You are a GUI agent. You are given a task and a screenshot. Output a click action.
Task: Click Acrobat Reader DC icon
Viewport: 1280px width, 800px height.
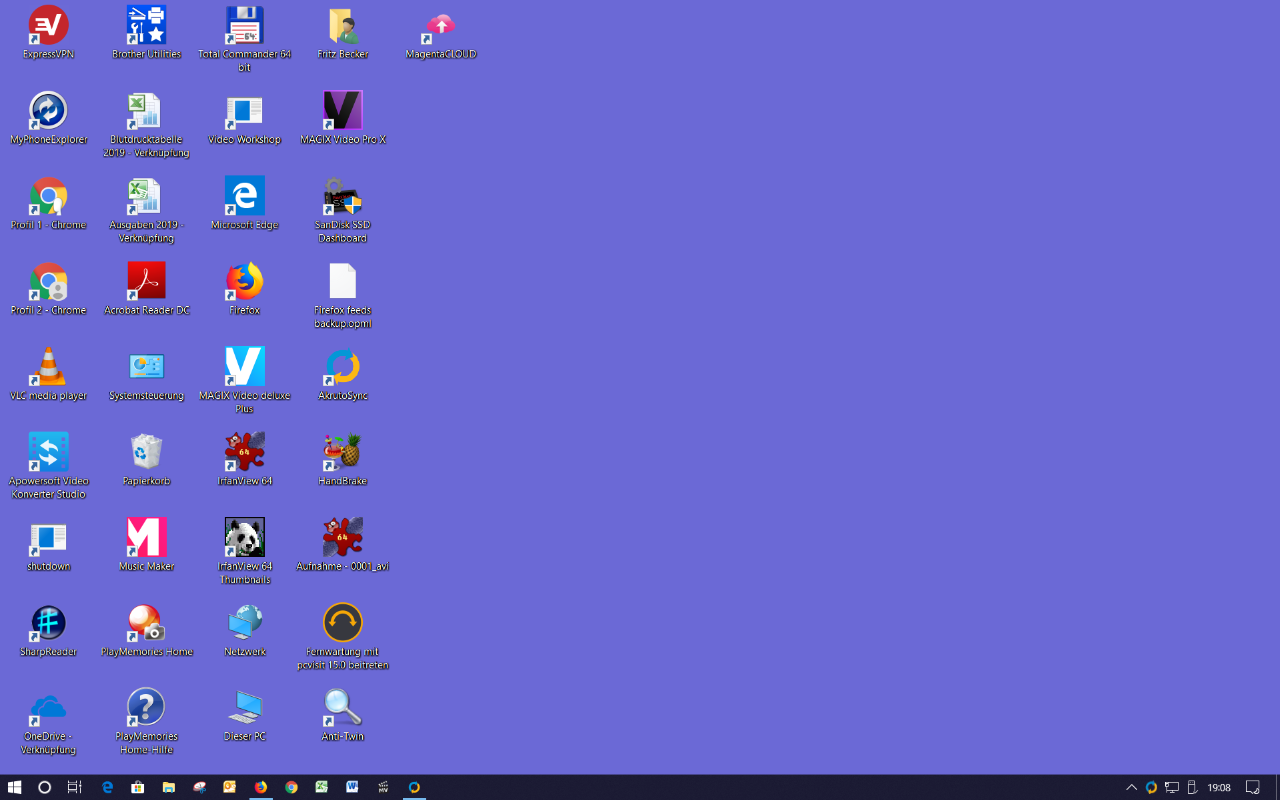coord(146,282)
